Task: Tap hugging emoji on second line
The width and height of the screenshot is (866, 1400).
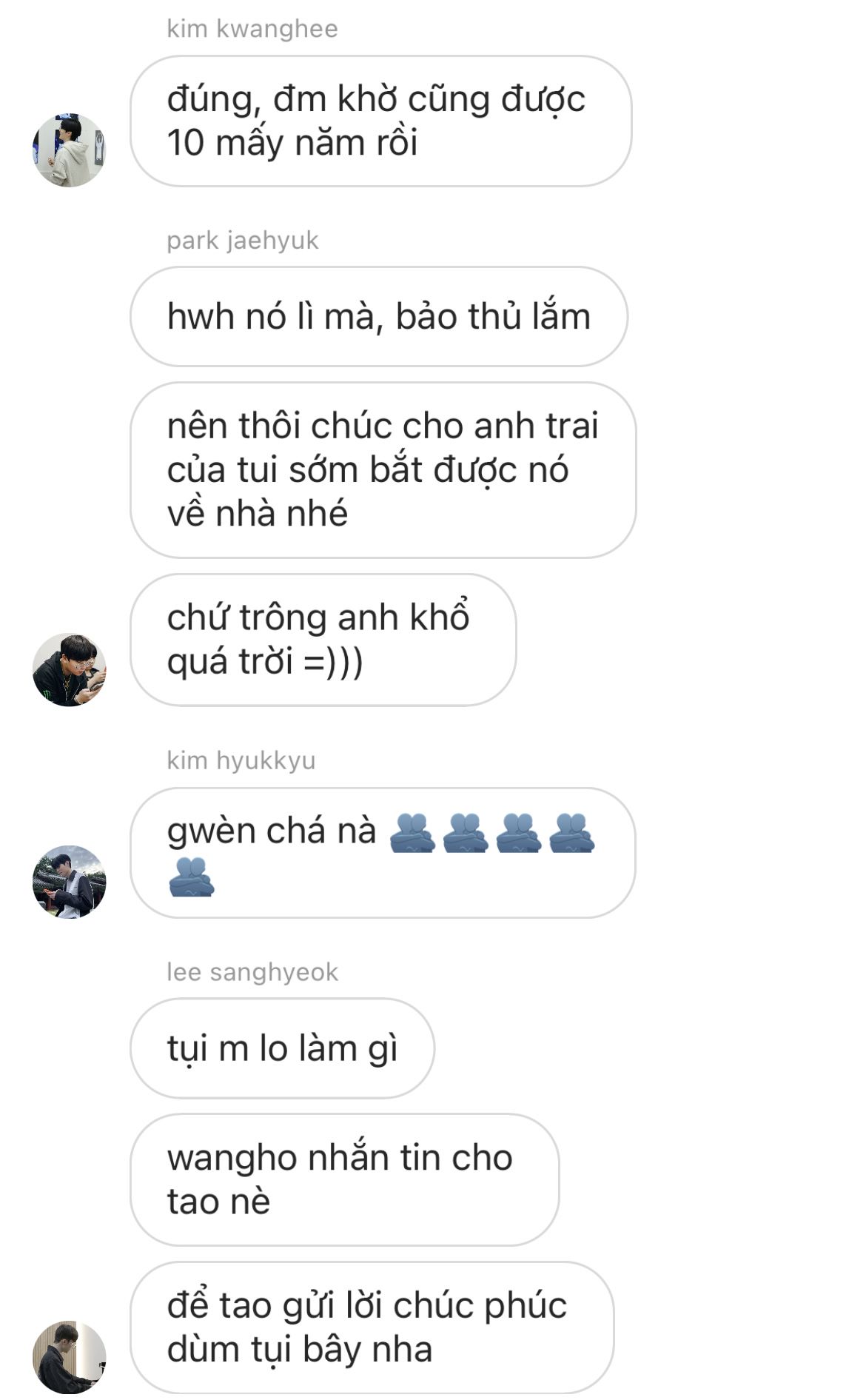Action: pyautogui.click(x=192, y=877)
